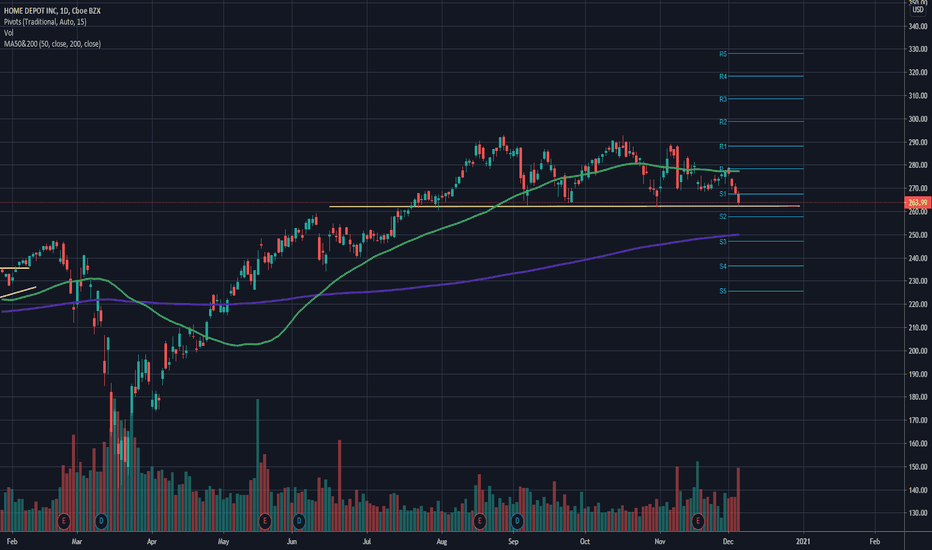
Task: Open the earnings E marker between May and Jun
Action: pos(265,521)
